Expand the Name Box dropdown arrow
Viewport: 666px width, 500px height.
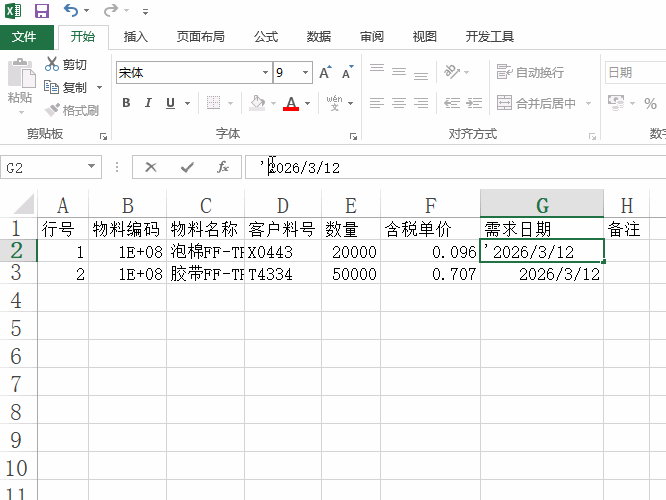[x=92, y=167]
